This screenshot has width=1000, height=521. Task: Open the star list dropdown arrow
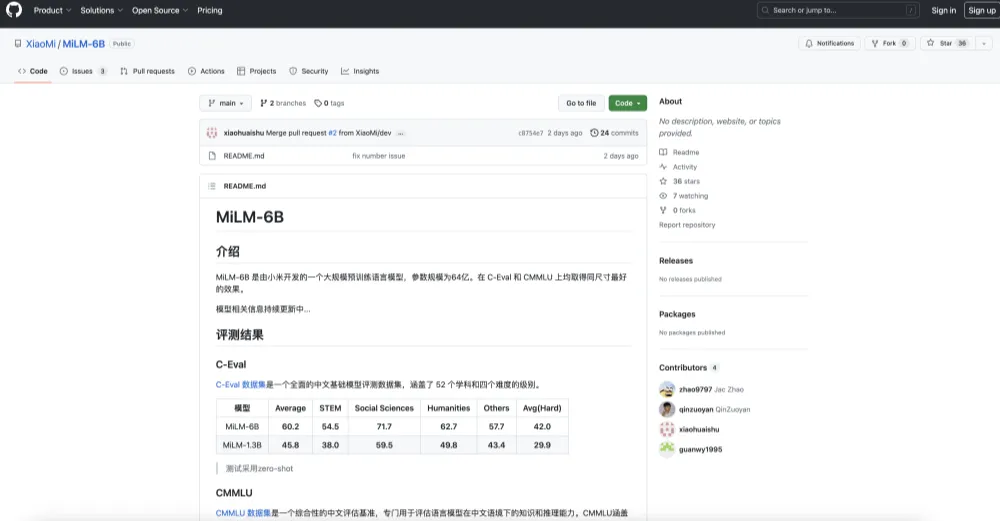(983, 43)
